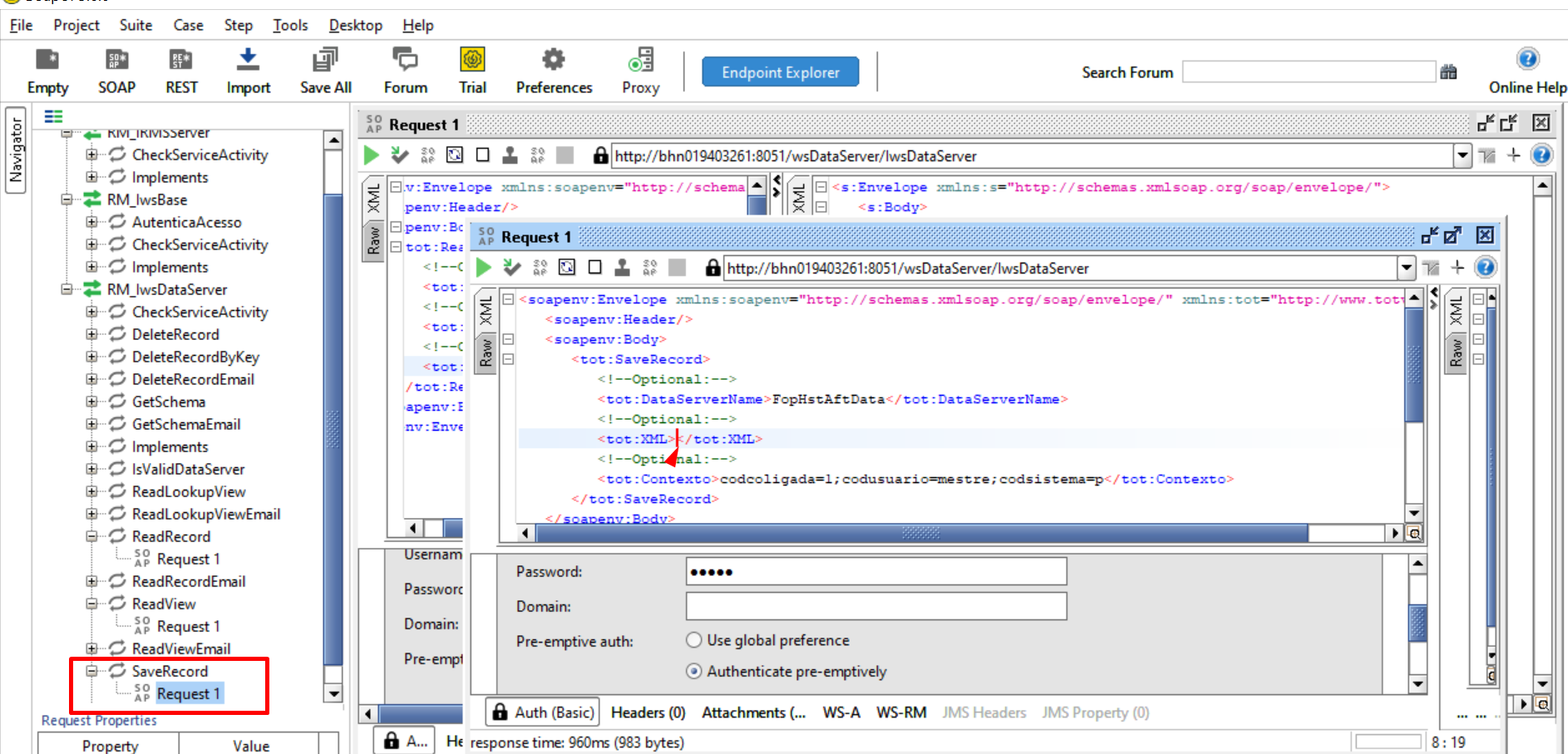Click the blue help icon in back Request 1 toolbar
The height and width of the screenshot is (754, 1568).
1541,155
